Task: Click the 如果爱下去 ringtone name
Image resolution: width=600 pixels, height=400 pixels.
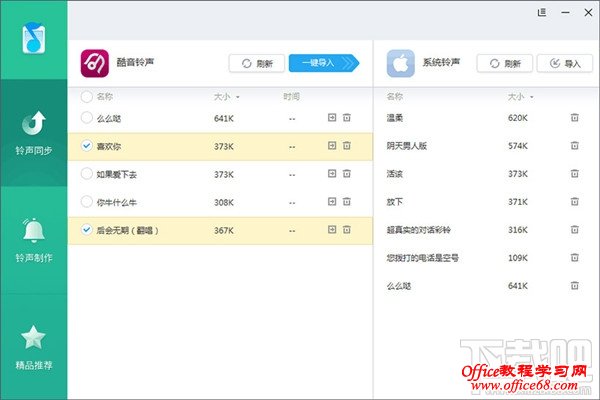Action: coord(117,175)
